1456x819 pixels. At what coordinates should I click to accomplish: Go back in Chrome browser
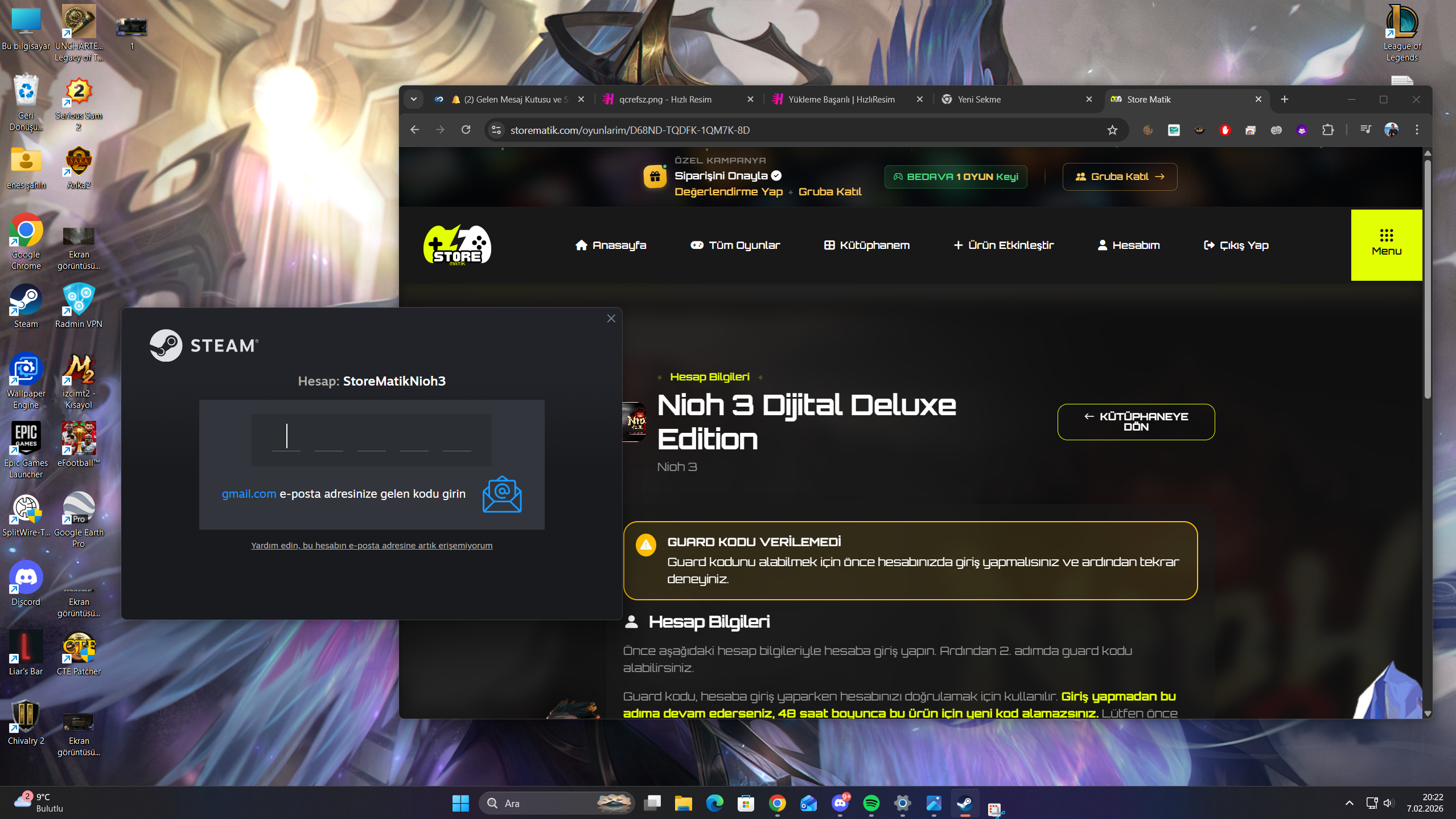(414, 130)
